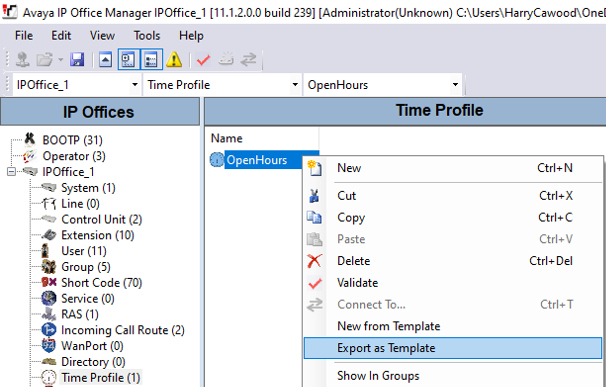Select WanPort (0) in the tree
Screen dimensions: 606x387
pyautogui.click(x=92, y=346)
